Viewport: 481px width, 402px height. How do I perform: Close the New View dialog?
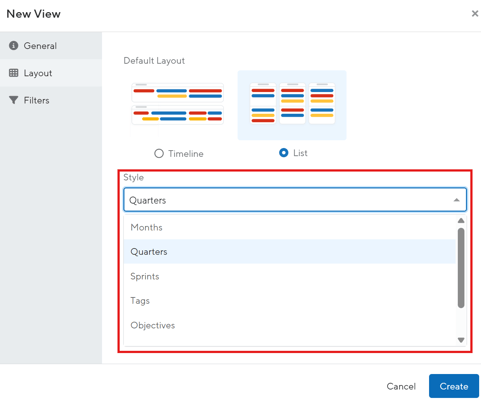click(475, 13)
